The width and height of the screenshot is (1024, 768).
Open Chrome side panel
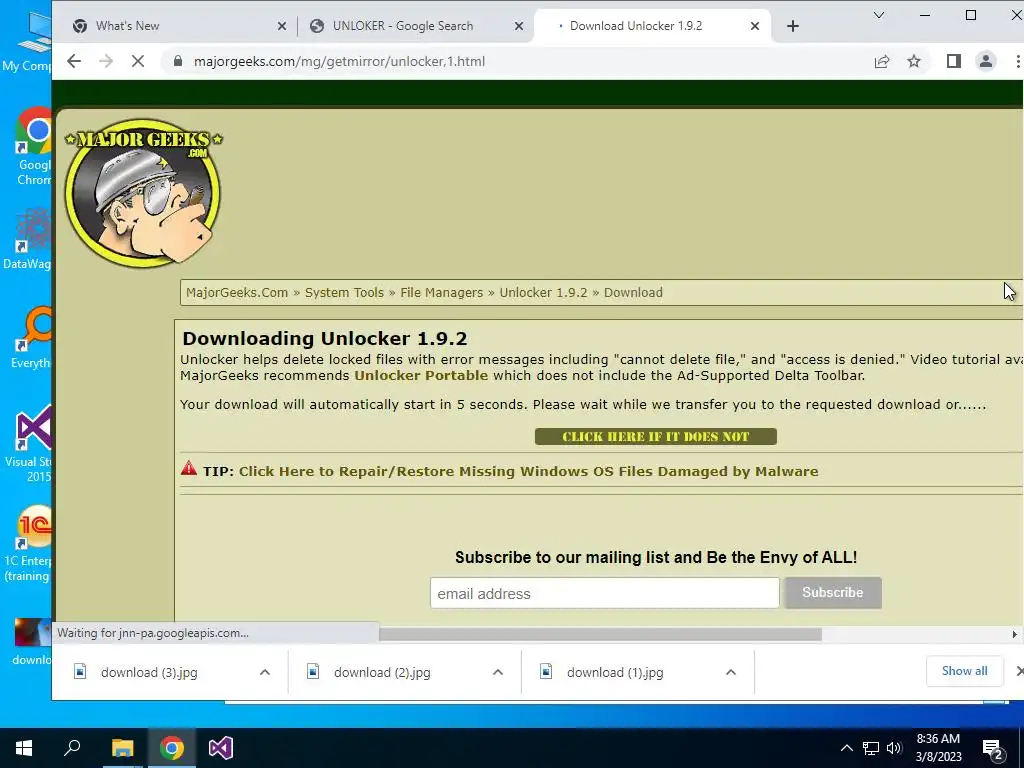tap(953, 61)
